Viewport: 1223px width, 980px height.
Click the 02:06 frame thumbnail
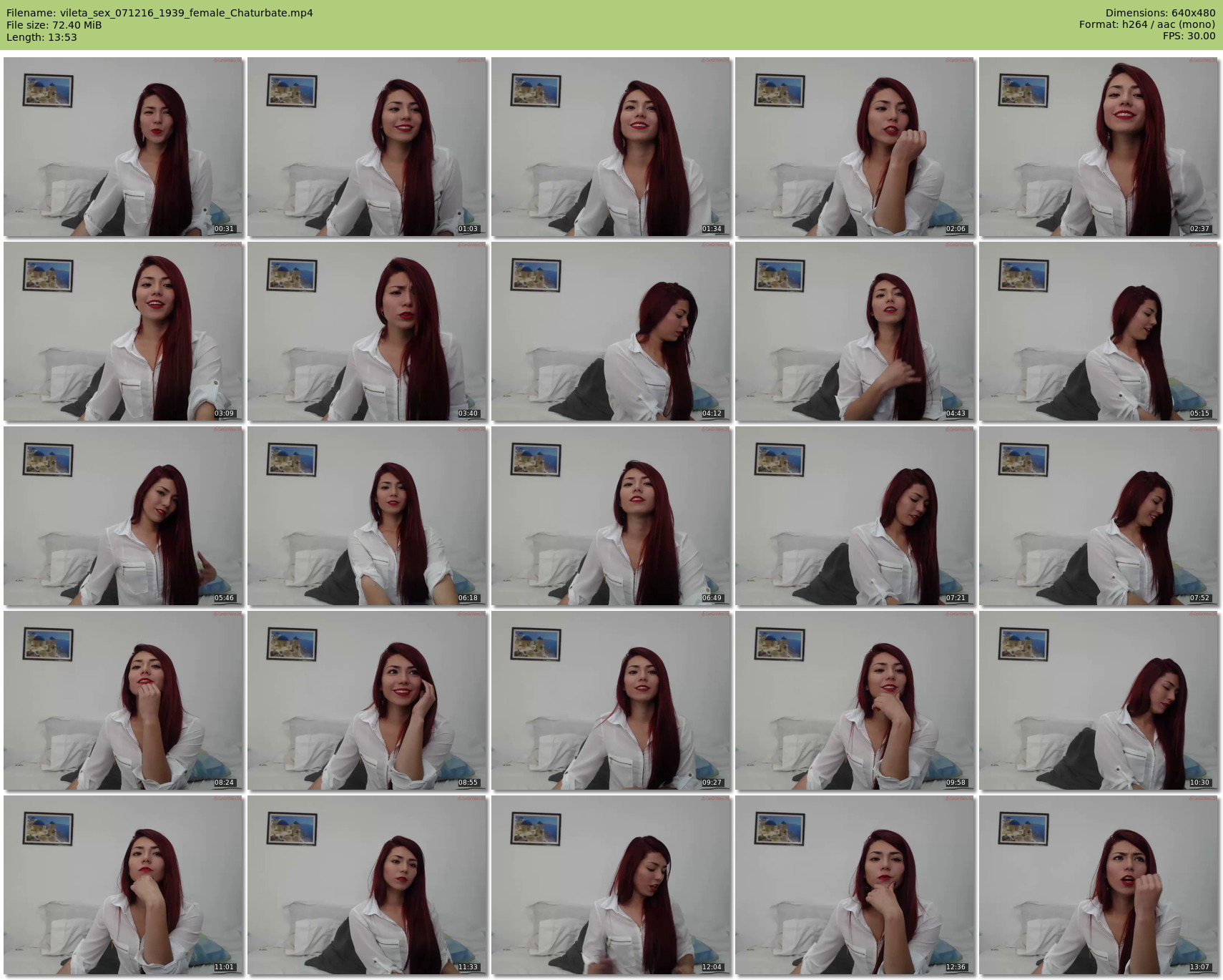[855, 147]
